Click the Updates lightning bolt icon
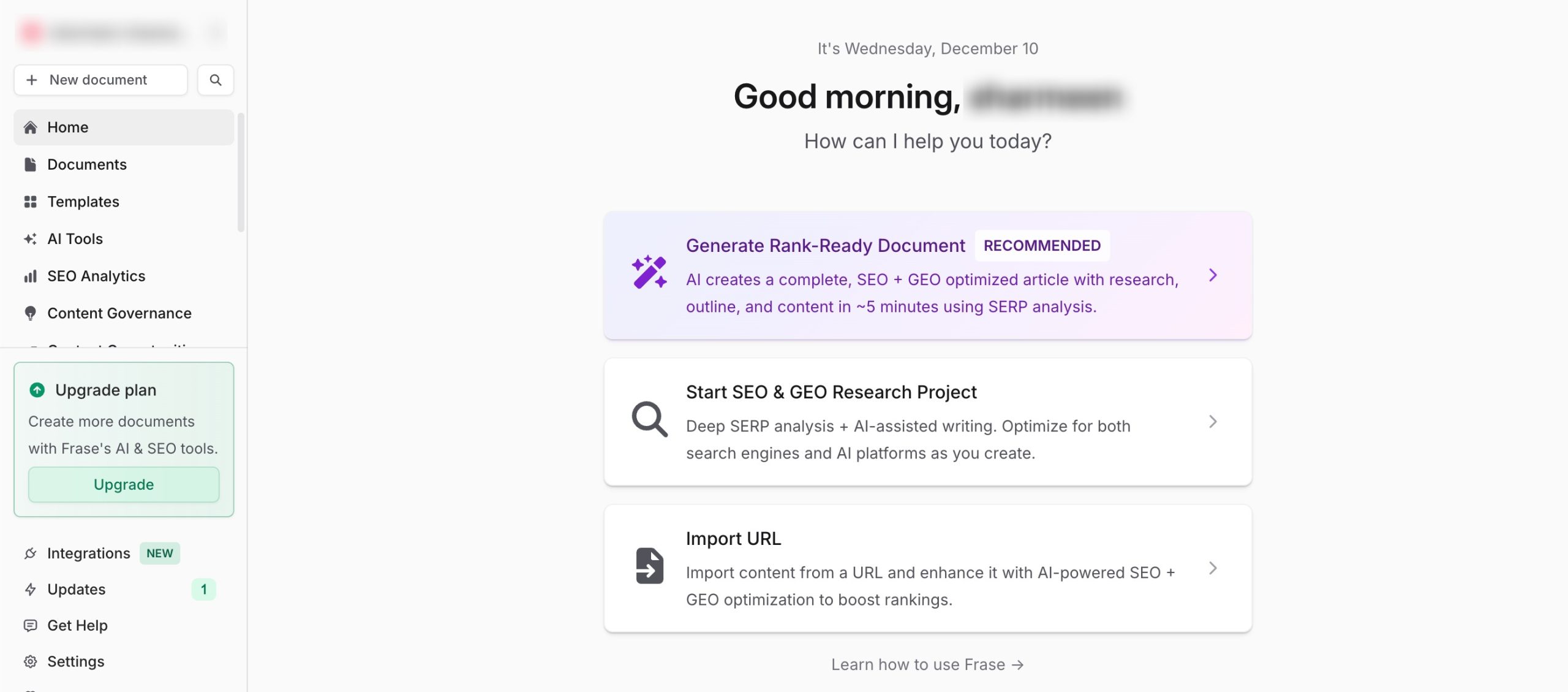1568x692 pixels. (31, 589)
